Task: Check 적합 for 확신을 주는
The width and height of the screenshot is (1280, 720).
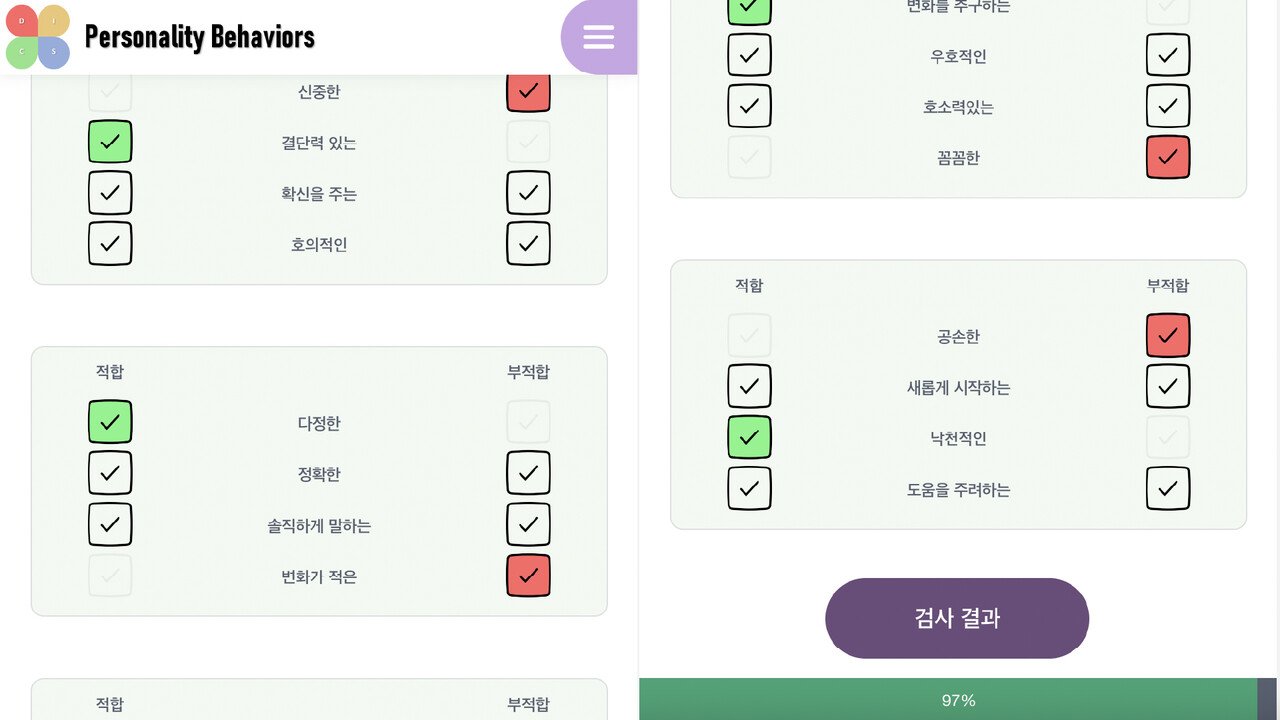Action: click(x=110, y=193)
